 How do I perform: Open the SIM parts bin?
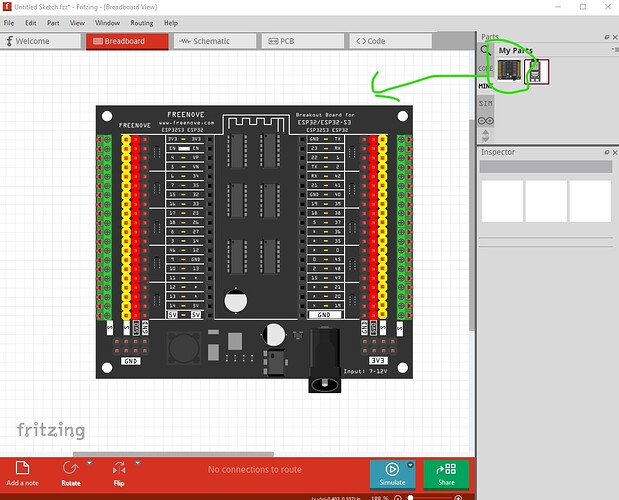485,103
